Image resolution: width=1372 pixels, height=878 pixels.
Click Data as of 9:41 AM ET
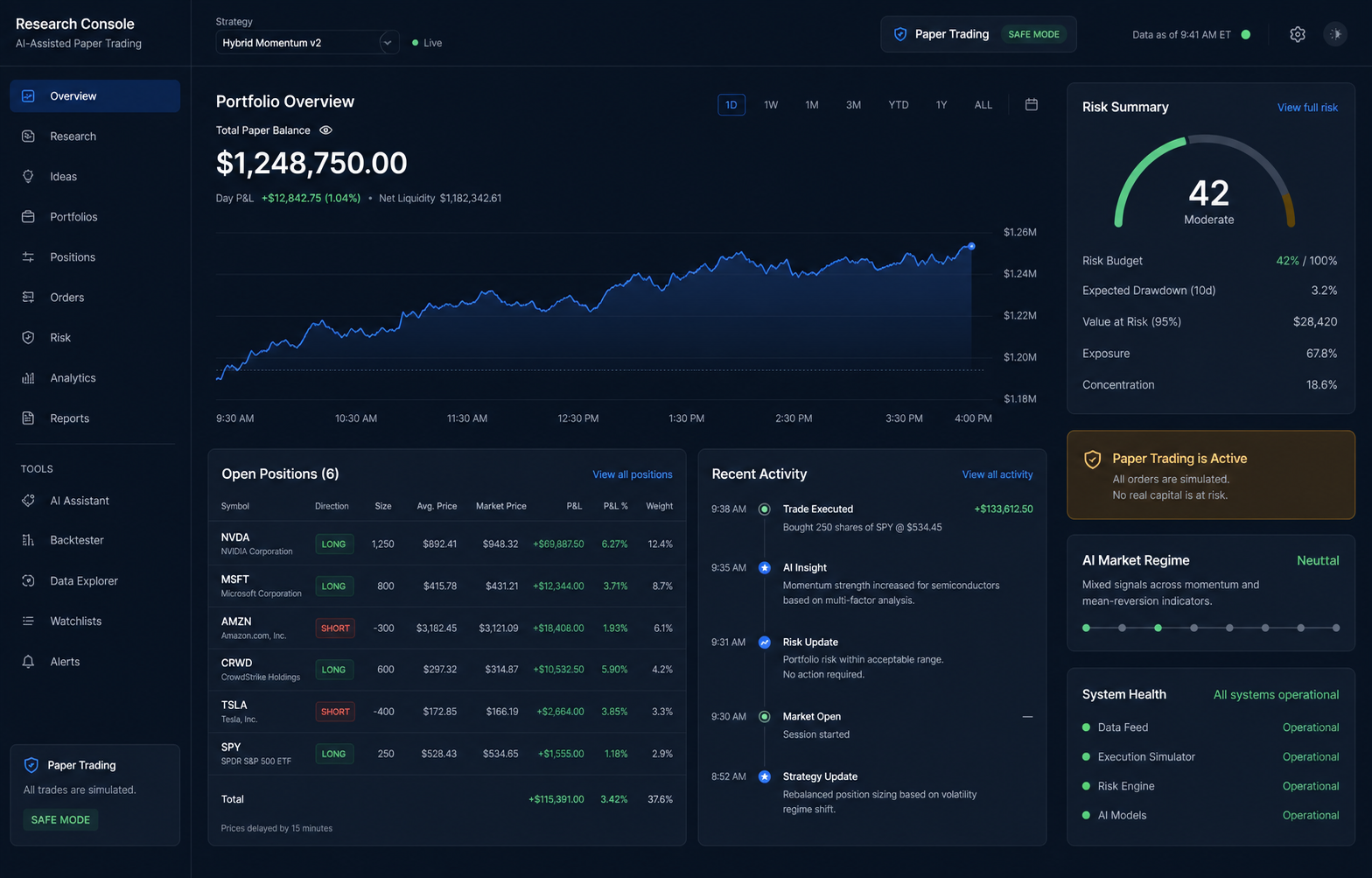[x=1181, y=35]
